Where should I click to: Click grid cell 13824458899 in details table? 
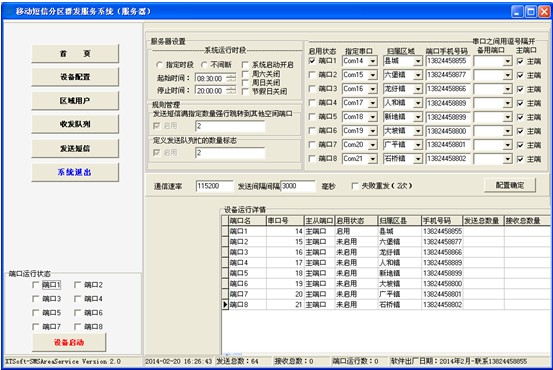click(442, 273)
